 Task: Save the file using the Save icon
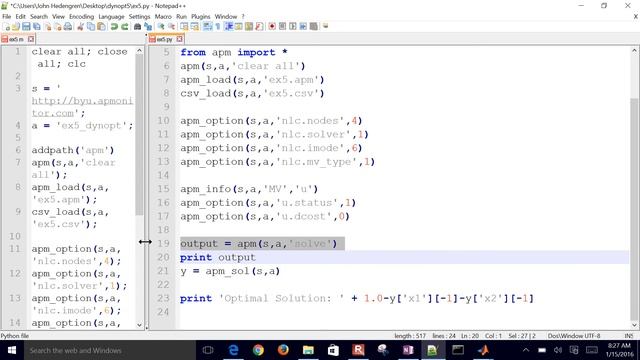pos(26,27)
